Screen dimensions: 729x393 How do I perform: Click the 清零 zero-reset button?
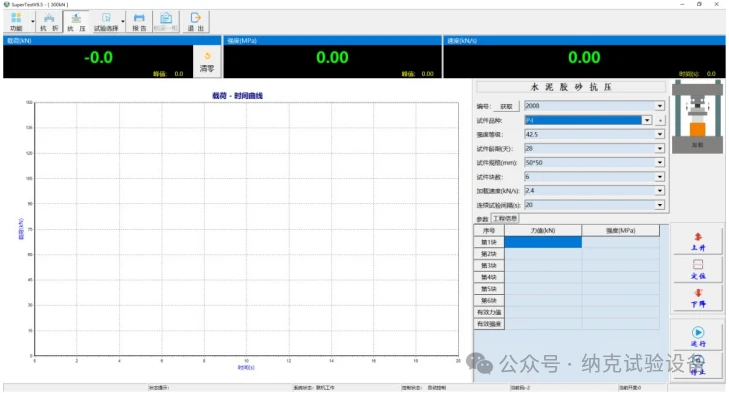[207, 62]
